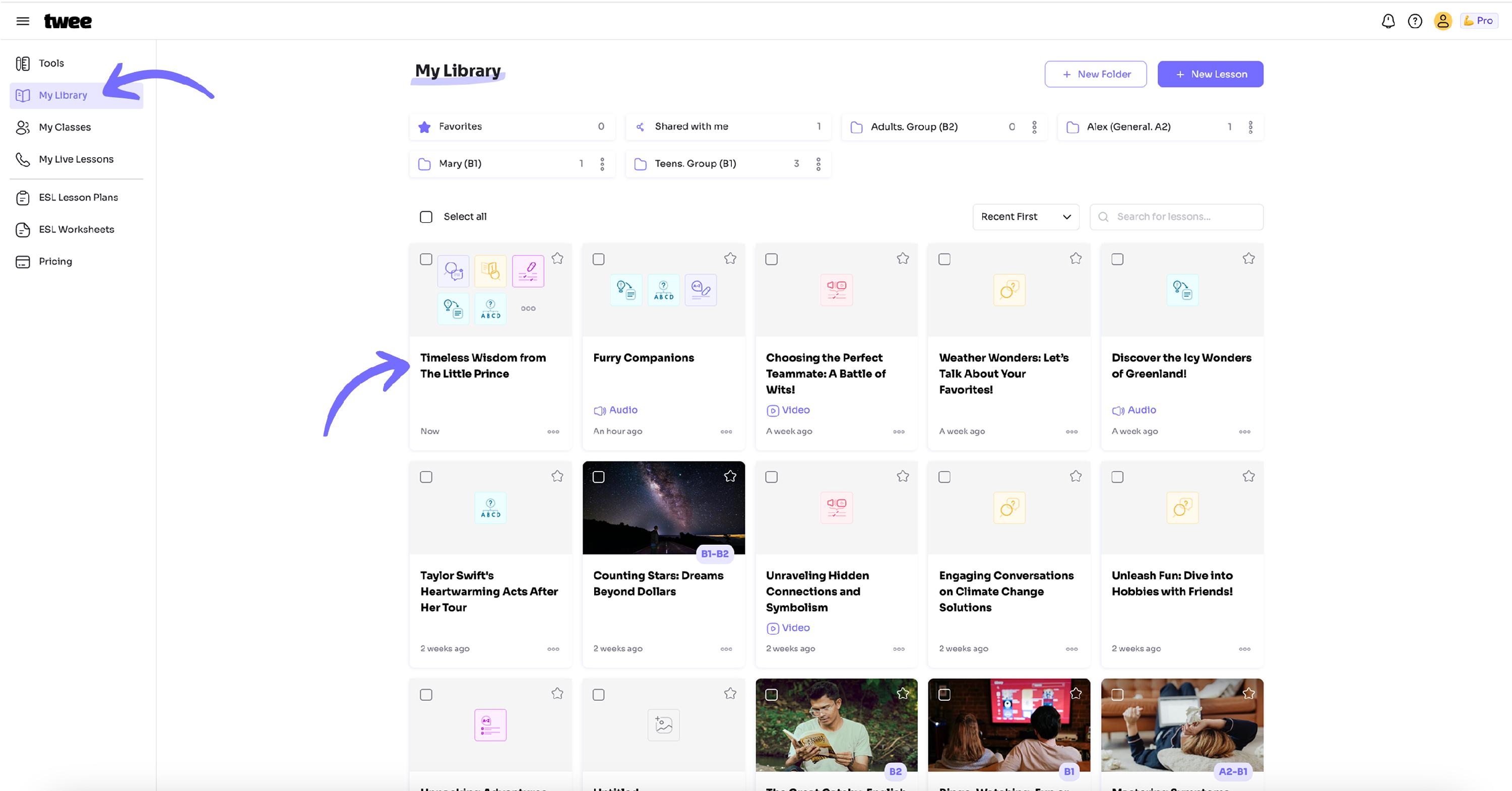Image resolution: width=1512 pixels, height=791 pixels.
Task: Open the Engaging Conversations on Climate Change title
Action: [x=1006, y=591]
